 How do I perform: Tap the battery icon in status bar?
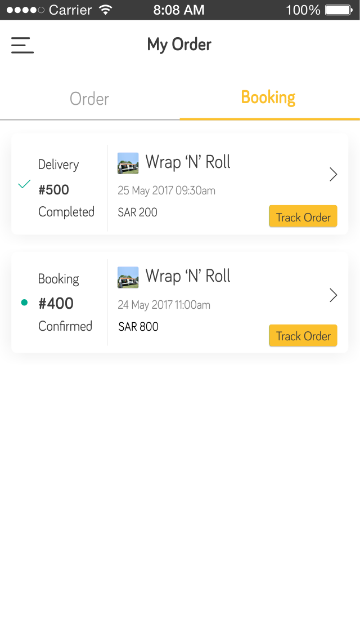point(339,10)
